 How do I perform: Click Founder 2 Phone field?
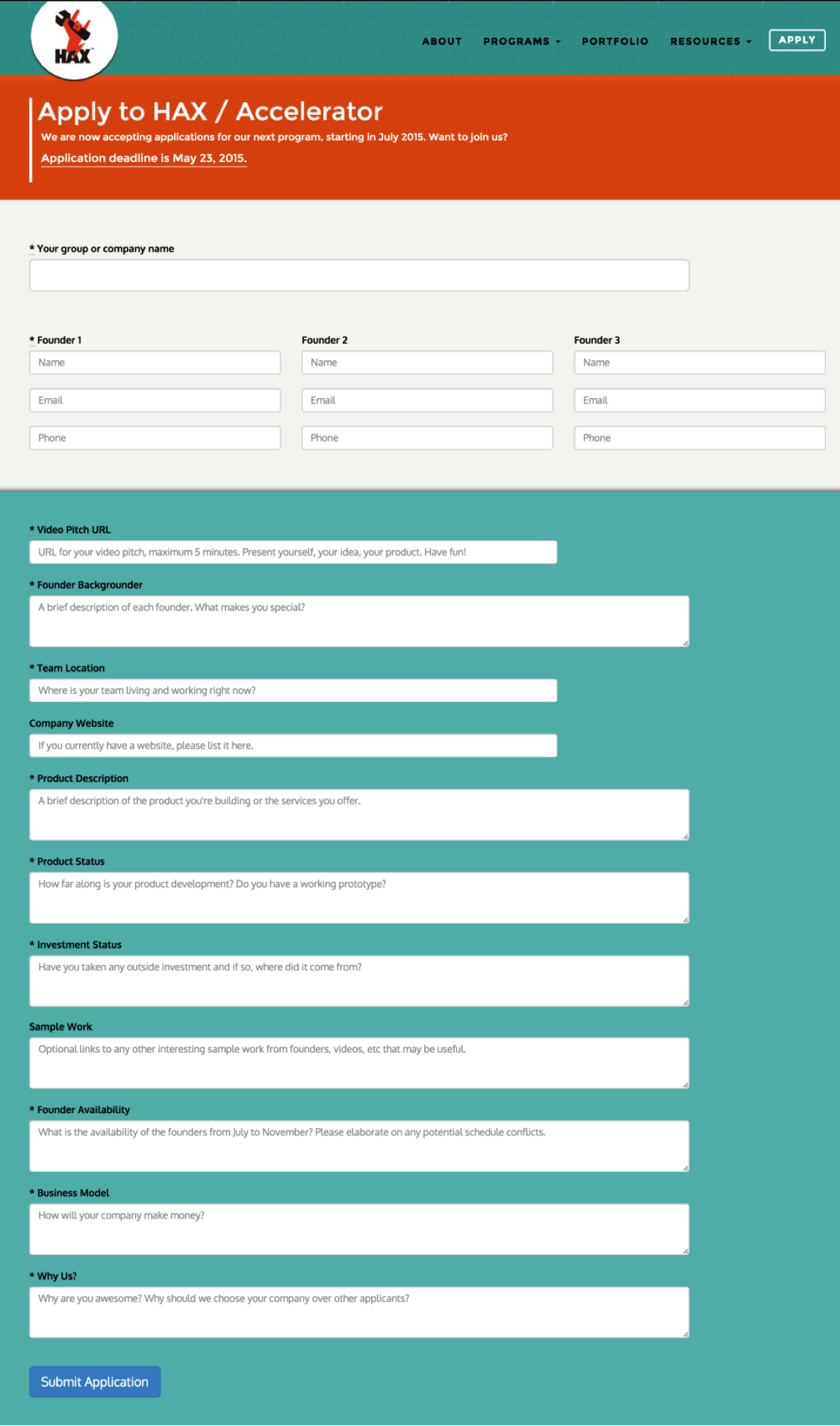pyautogui.click(x=427, y=438)
